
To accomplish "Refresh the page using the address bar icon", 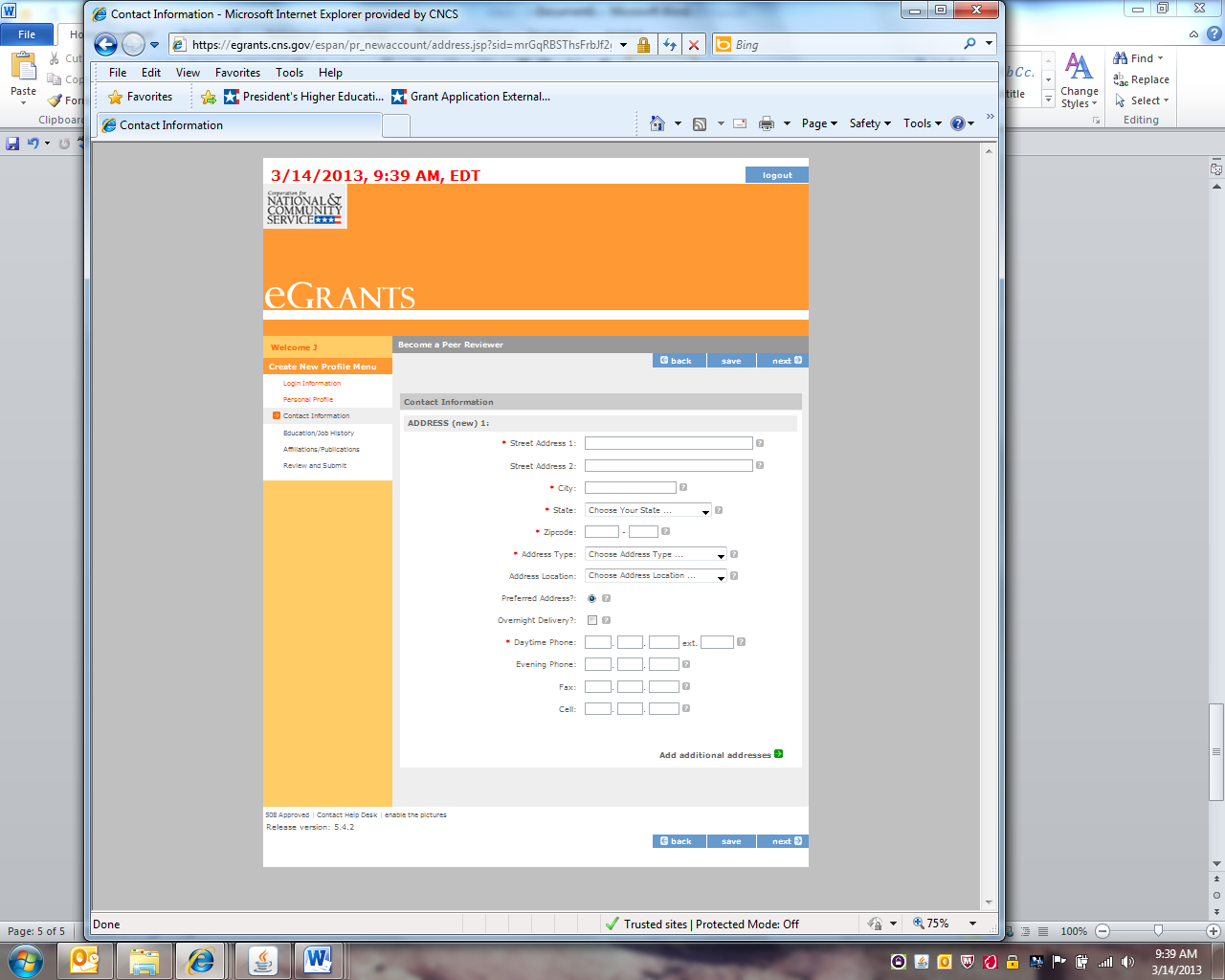I will click(x=669, y=45).
